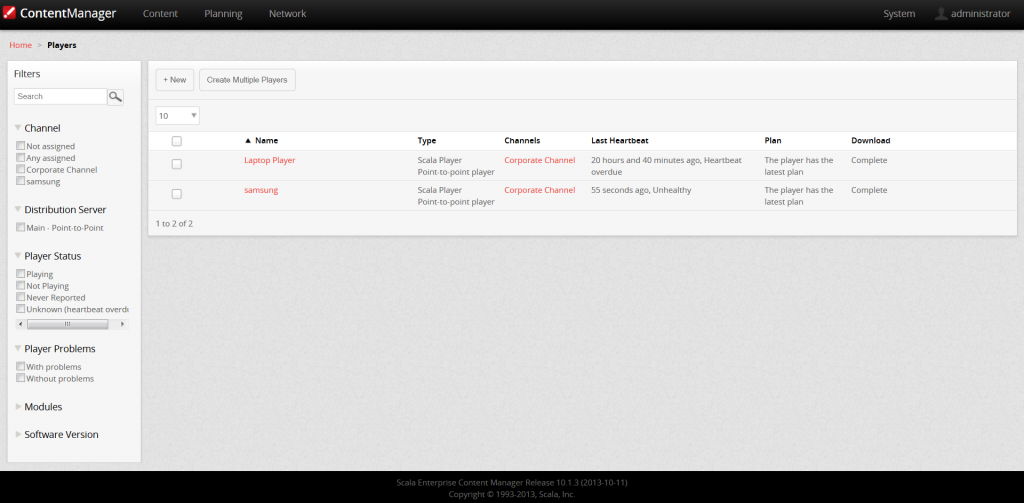Click the Player Status horizontal scrollbar thumb

click(67, 324)
